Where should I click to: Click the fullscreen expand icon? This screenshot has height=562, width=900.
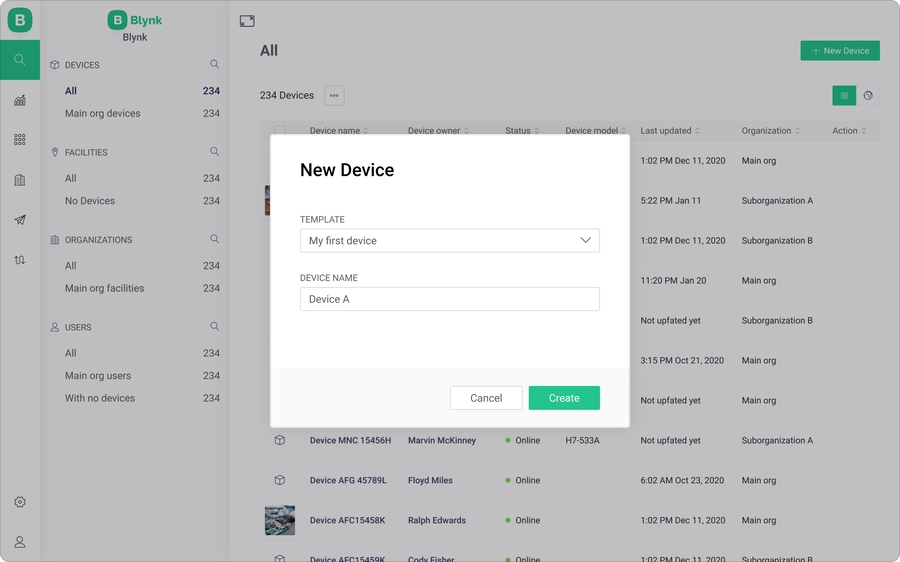coord(247,21)
